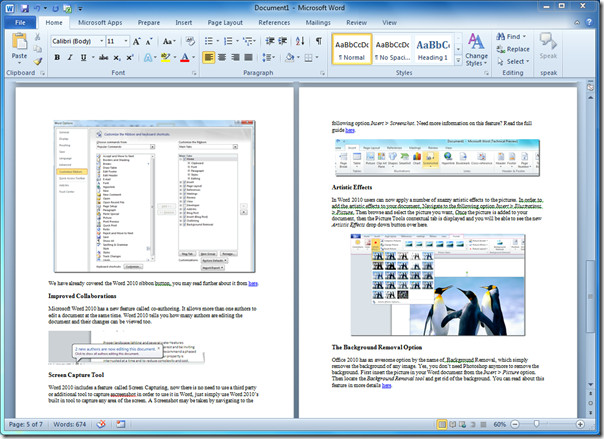This screenshot has width=604, height=439.
Task: Toggle underline formatting
Action: (83, 57)
